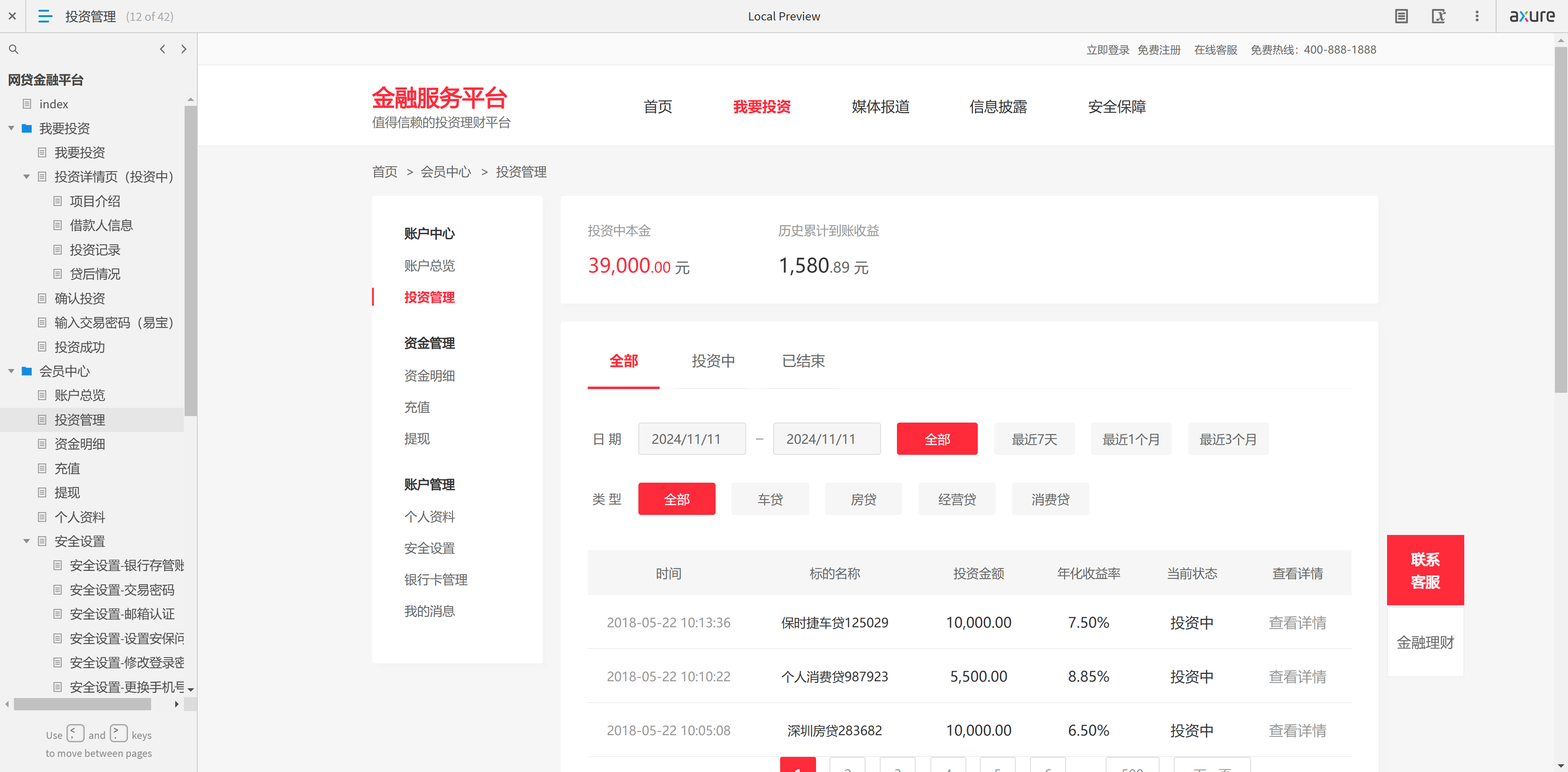Viewport: 1568px width, 772px height.
Task: Filter by 最近3个月
Action: pos(1228,439)
